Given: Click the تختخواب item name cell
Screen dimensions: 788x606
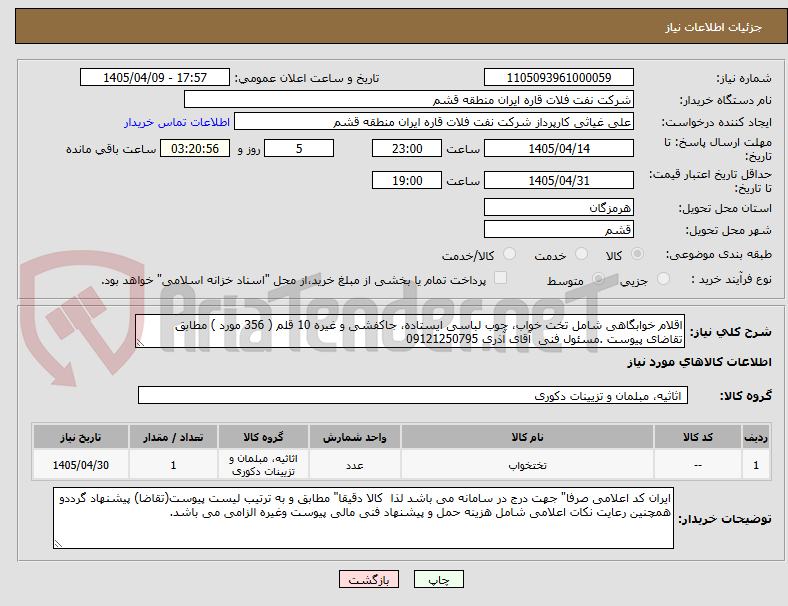Looking at the screenshot, I should coord(527,465).
